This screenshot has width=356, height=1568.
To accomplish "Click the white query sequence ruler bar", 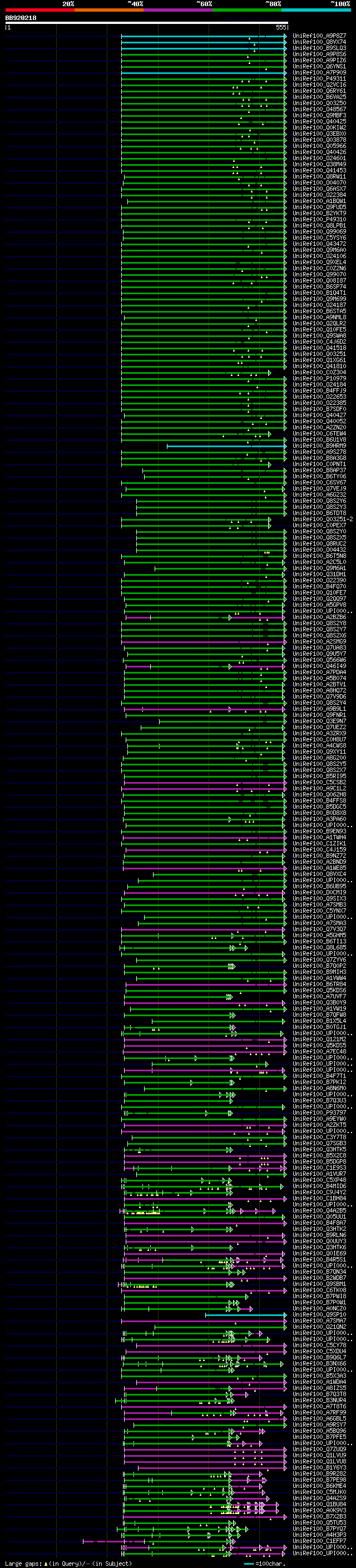I will [x=147, y=23].
